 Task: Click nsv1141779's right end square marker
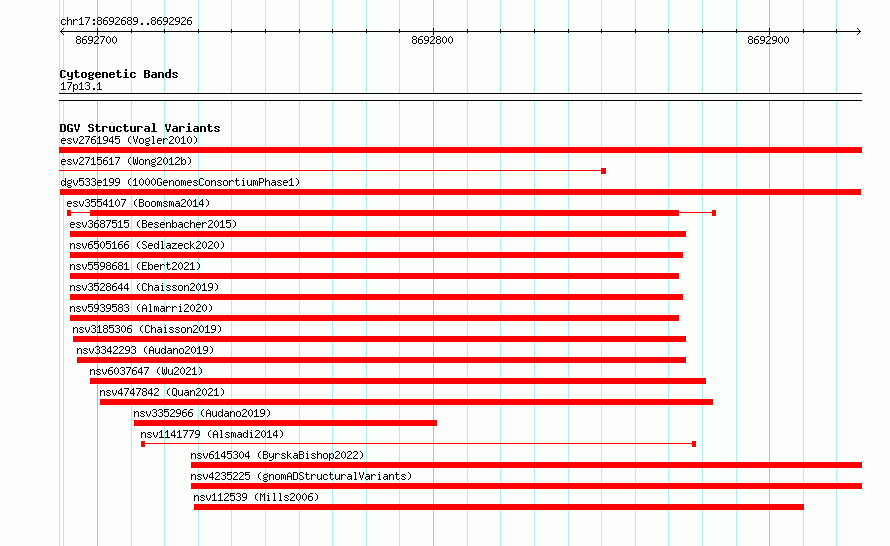(x=694, y=444)
